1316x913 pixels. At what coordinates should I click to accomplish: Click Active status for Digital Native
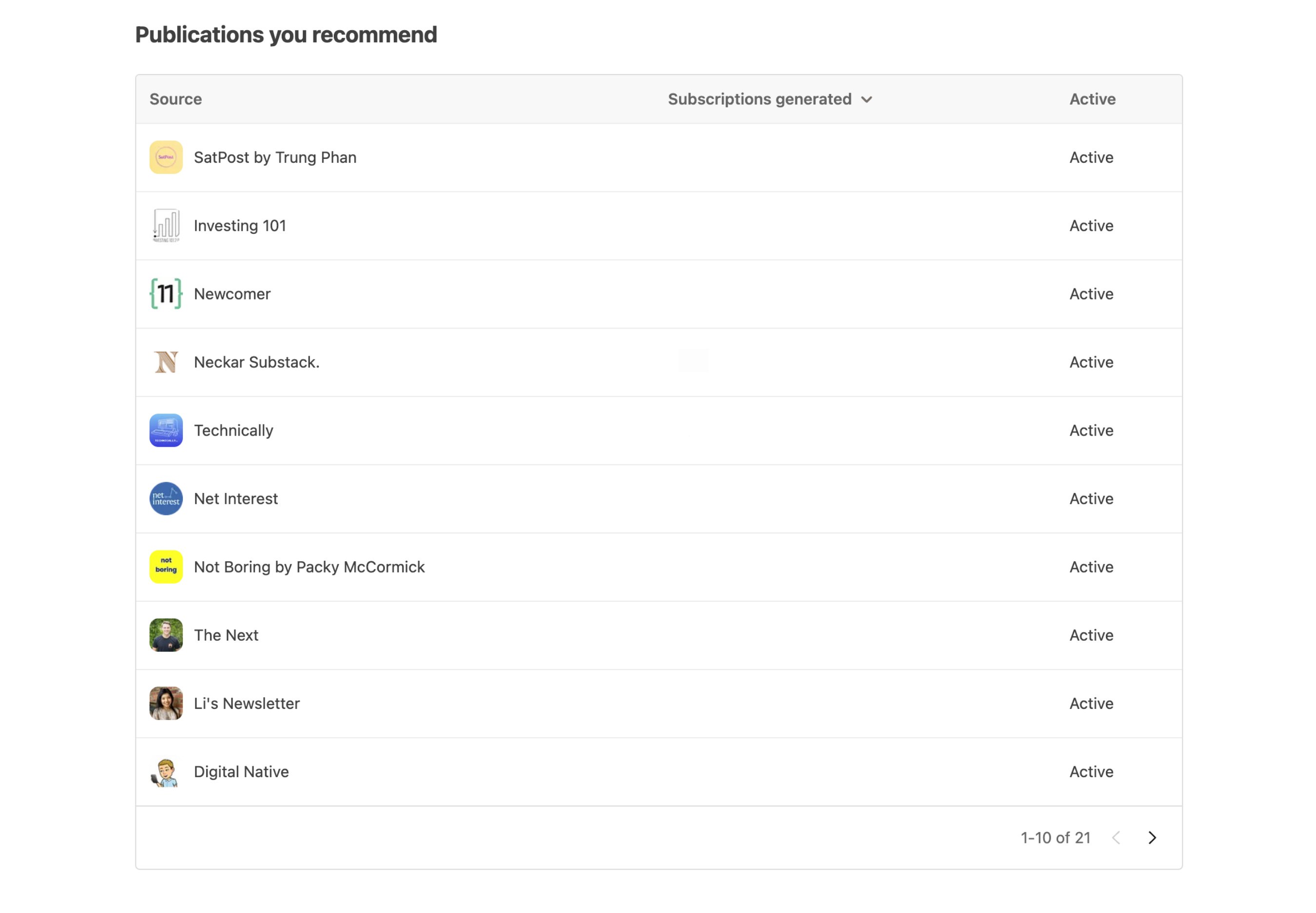tap(1091, 772)
